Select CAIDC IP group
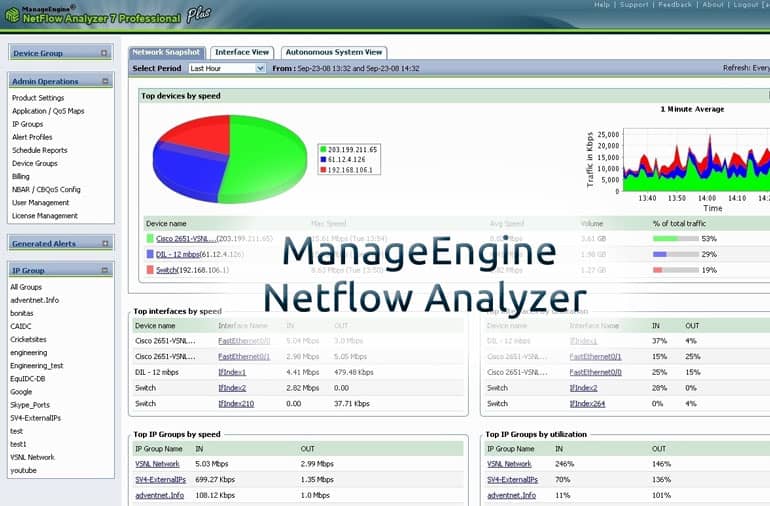770x506 pixels. tap(21, 326)
